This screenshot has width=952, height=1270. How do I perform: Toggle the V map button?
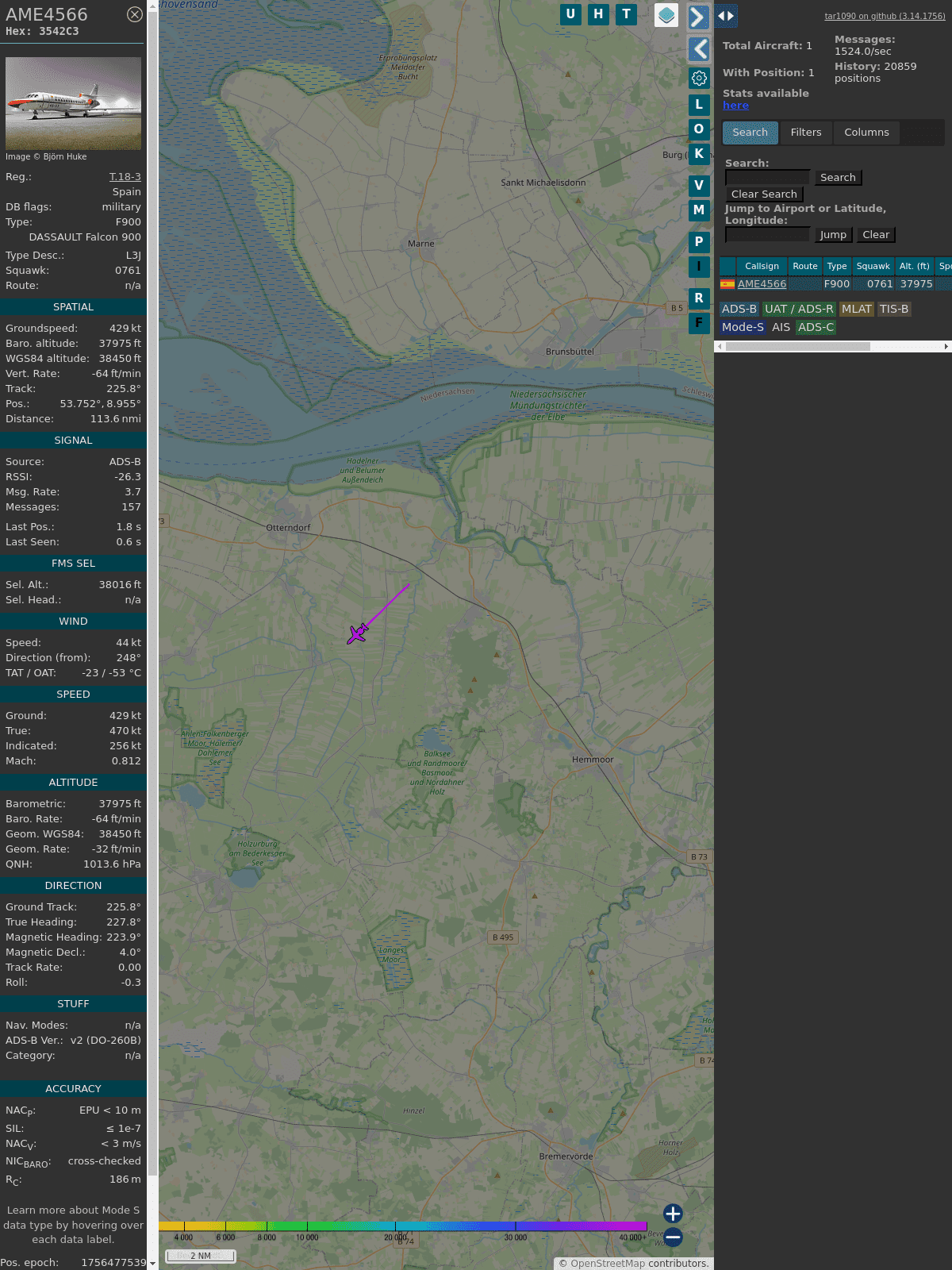coord(699,186)
